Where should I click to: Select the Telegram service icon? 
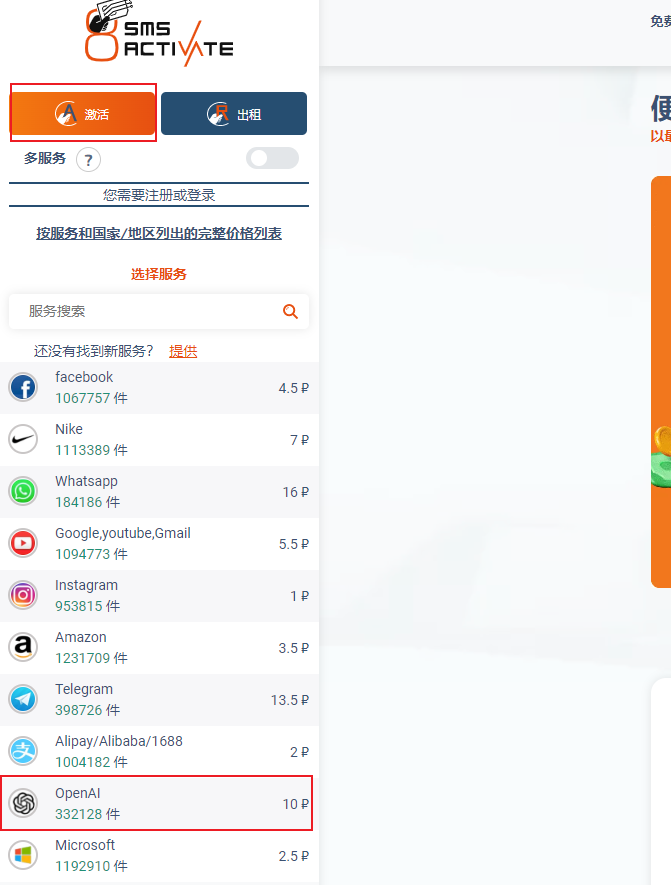[23, 699]
